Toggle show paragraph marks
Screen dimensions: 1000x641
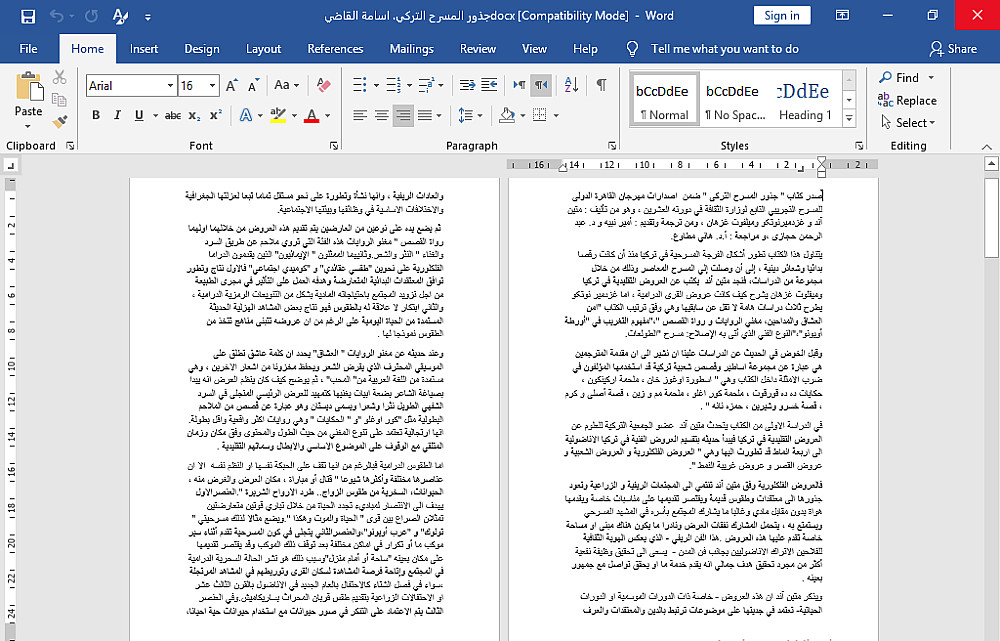tap(601, 85)
